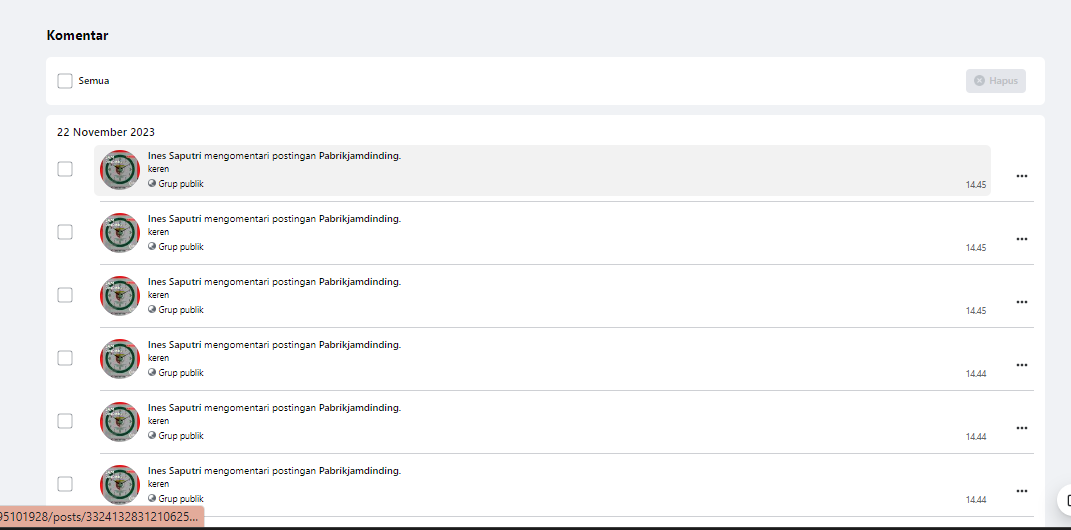
Task: Tick the Semua select-all checkbox
Action: coord(65,81)
